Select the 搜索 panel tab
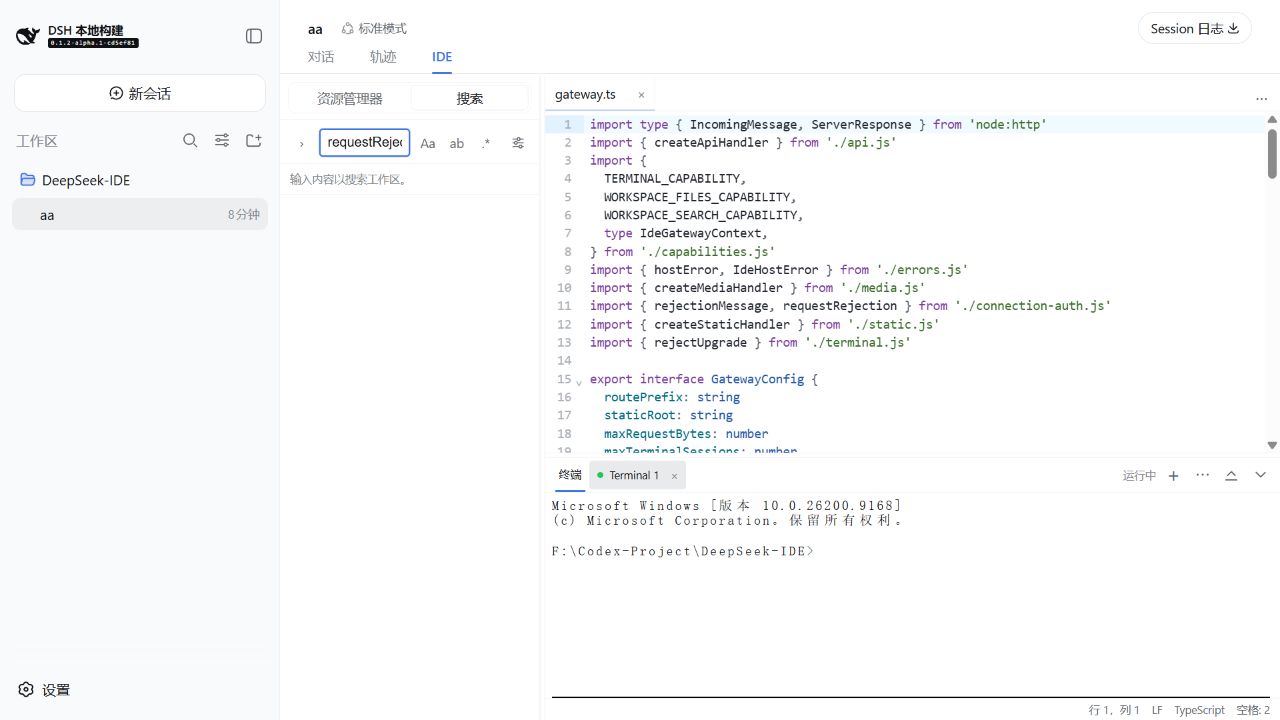This screenshot has width=1280, height=720. tap(470, 98)
